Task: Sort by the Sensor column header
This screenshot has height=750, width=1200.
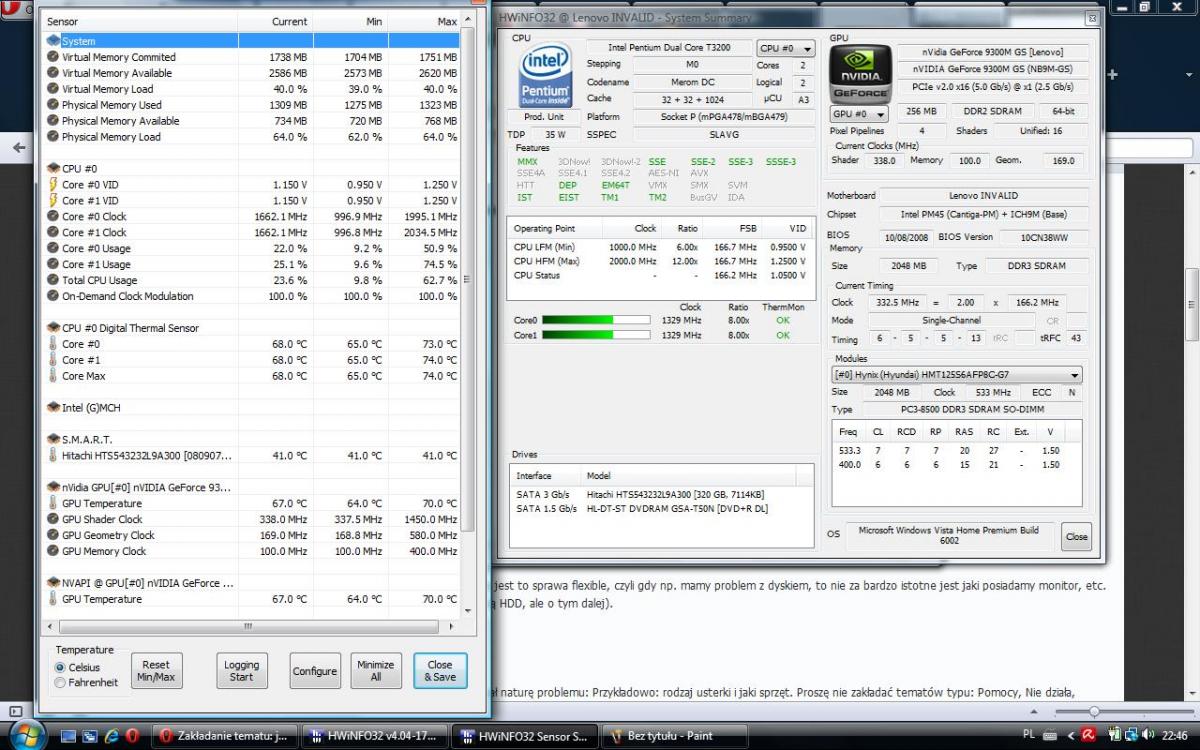Action: [x=141, y=21]
